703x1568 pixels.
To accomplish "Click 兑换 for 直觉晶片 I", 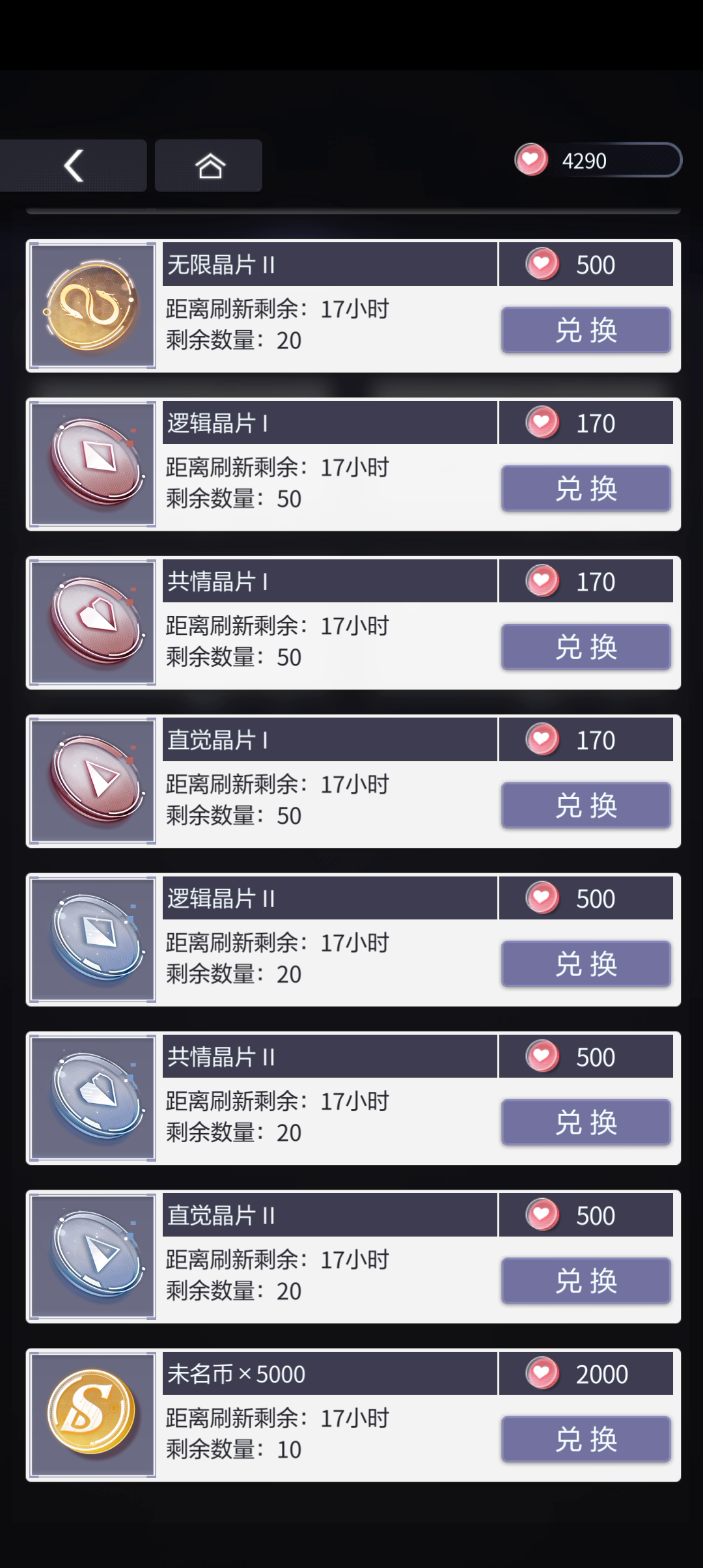I will click(x=586, y=805).
